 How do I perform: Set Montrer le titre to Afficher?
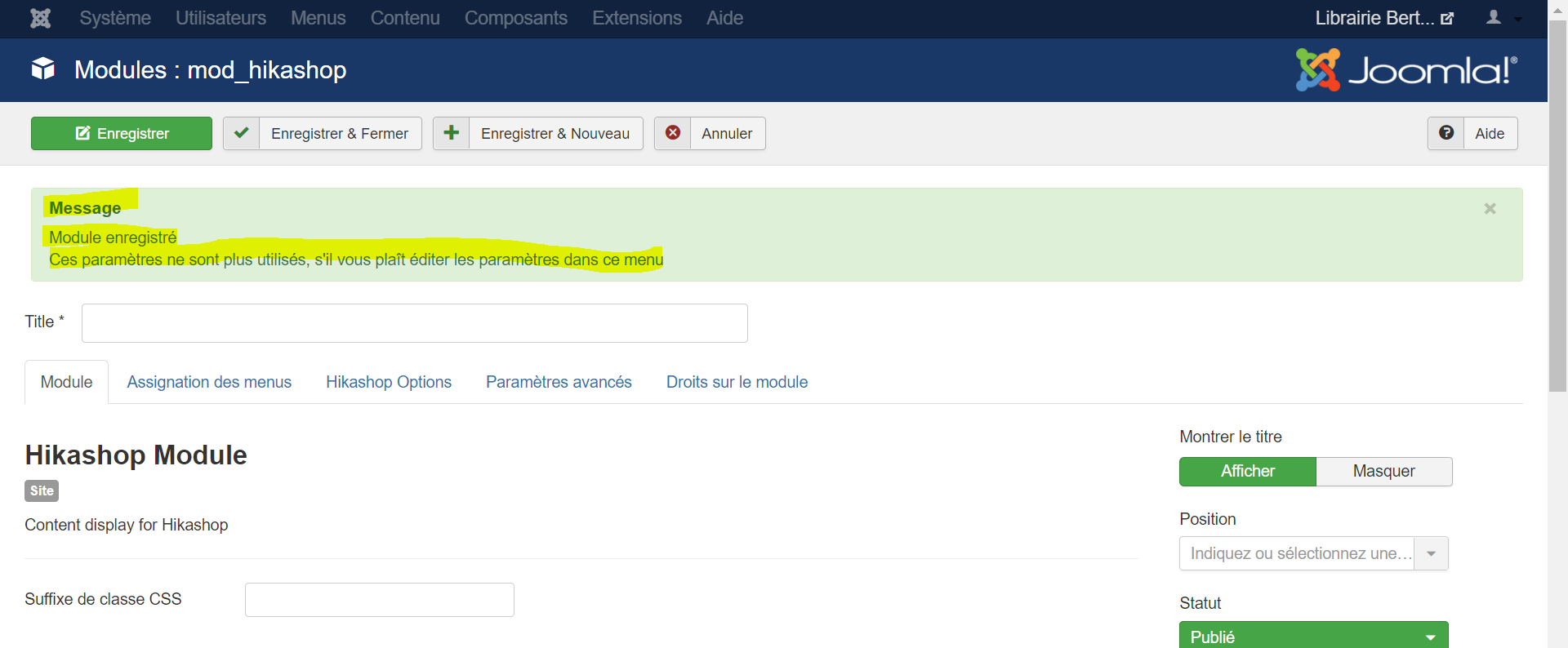(1248, 471)
